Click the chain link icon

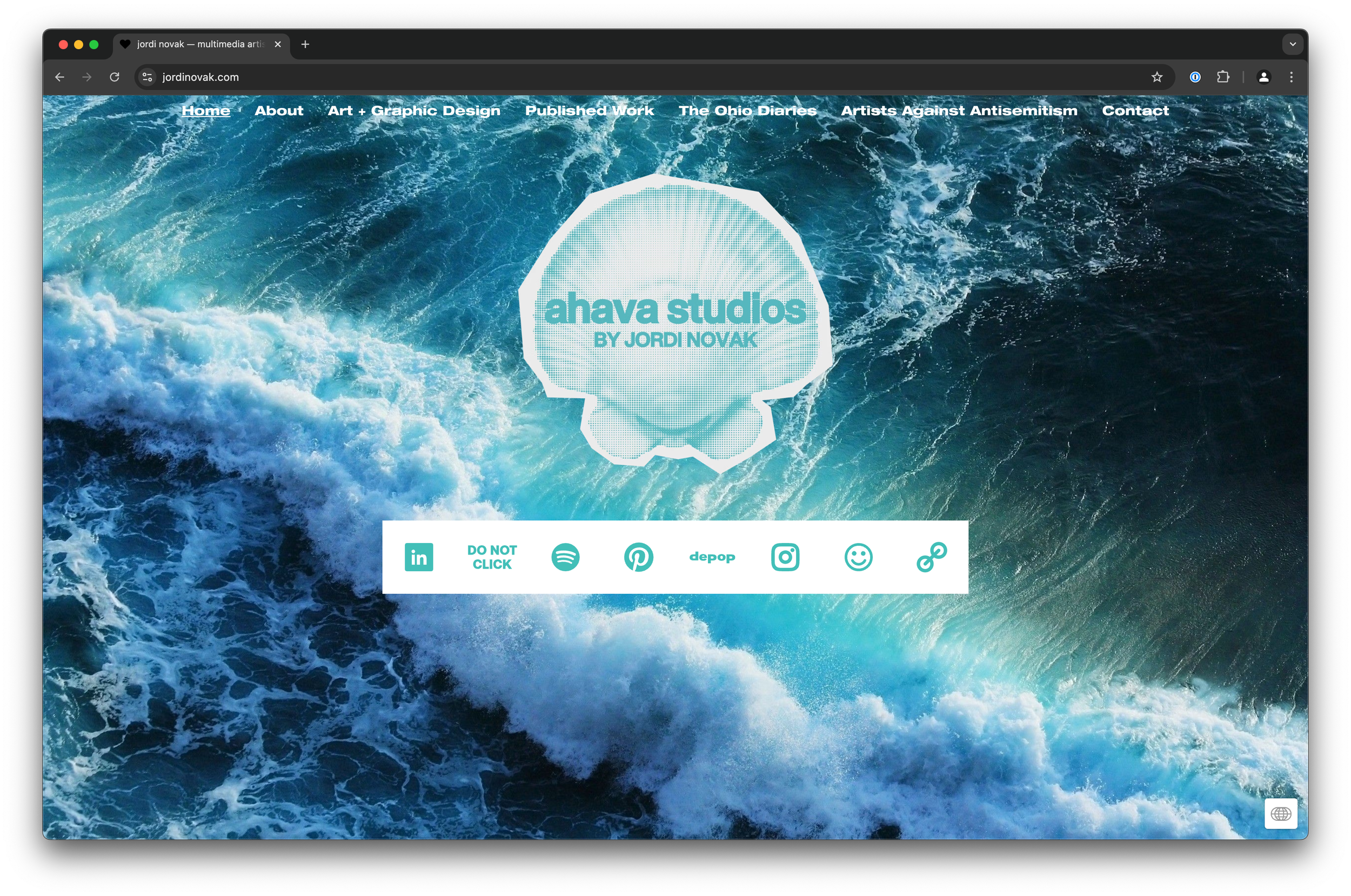coord(931,557)
